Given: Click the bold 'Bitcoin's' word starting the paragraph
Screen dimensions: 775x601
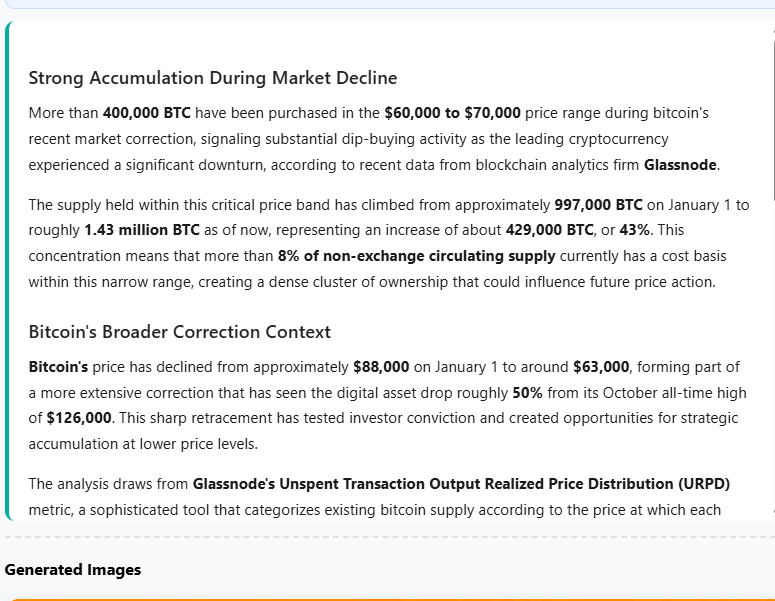Looking at the screenshot, I should [x=58, y=367].
